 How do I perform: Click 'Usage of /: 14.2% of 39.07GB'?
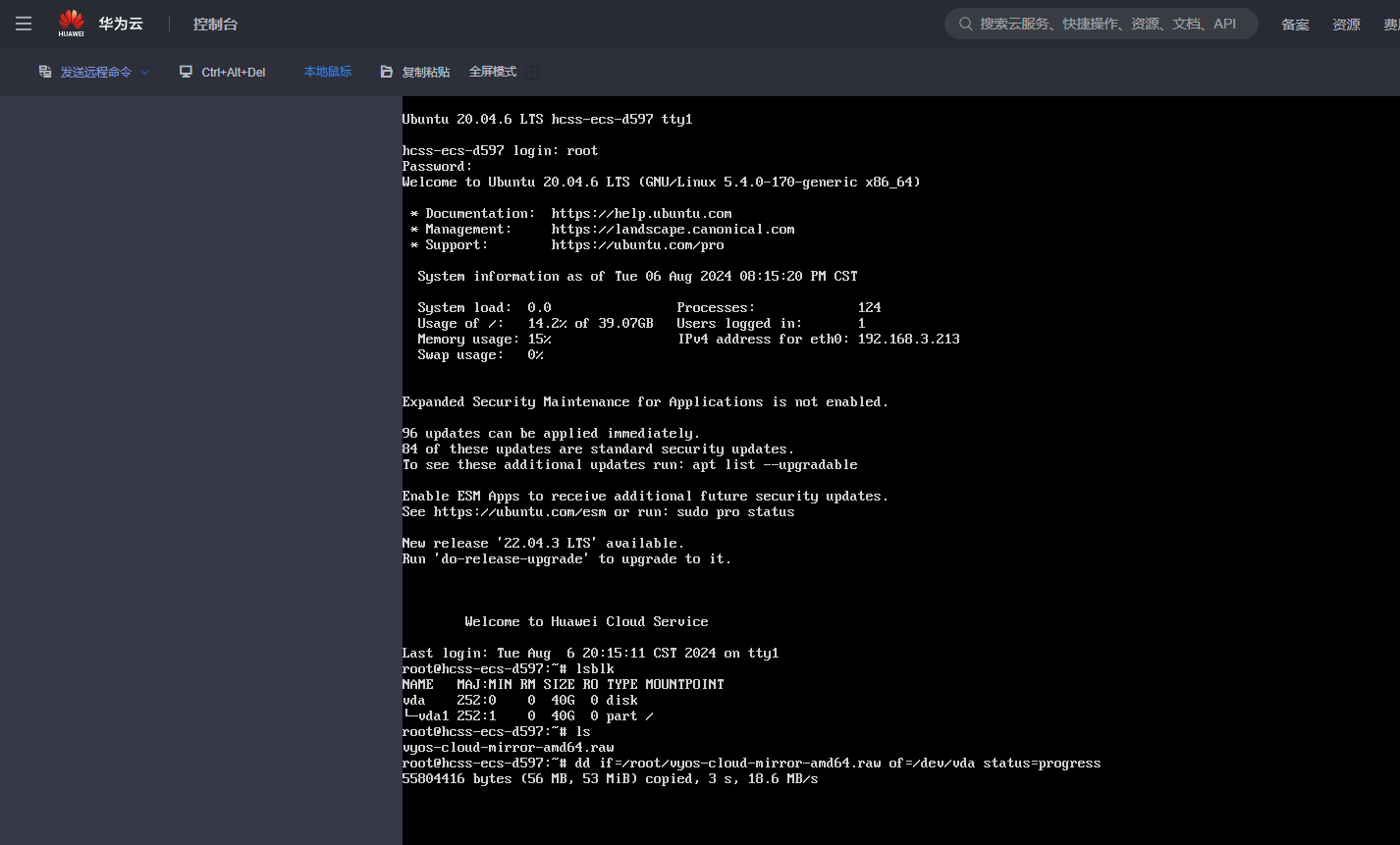pyautogui.click(x=535, y=323)
